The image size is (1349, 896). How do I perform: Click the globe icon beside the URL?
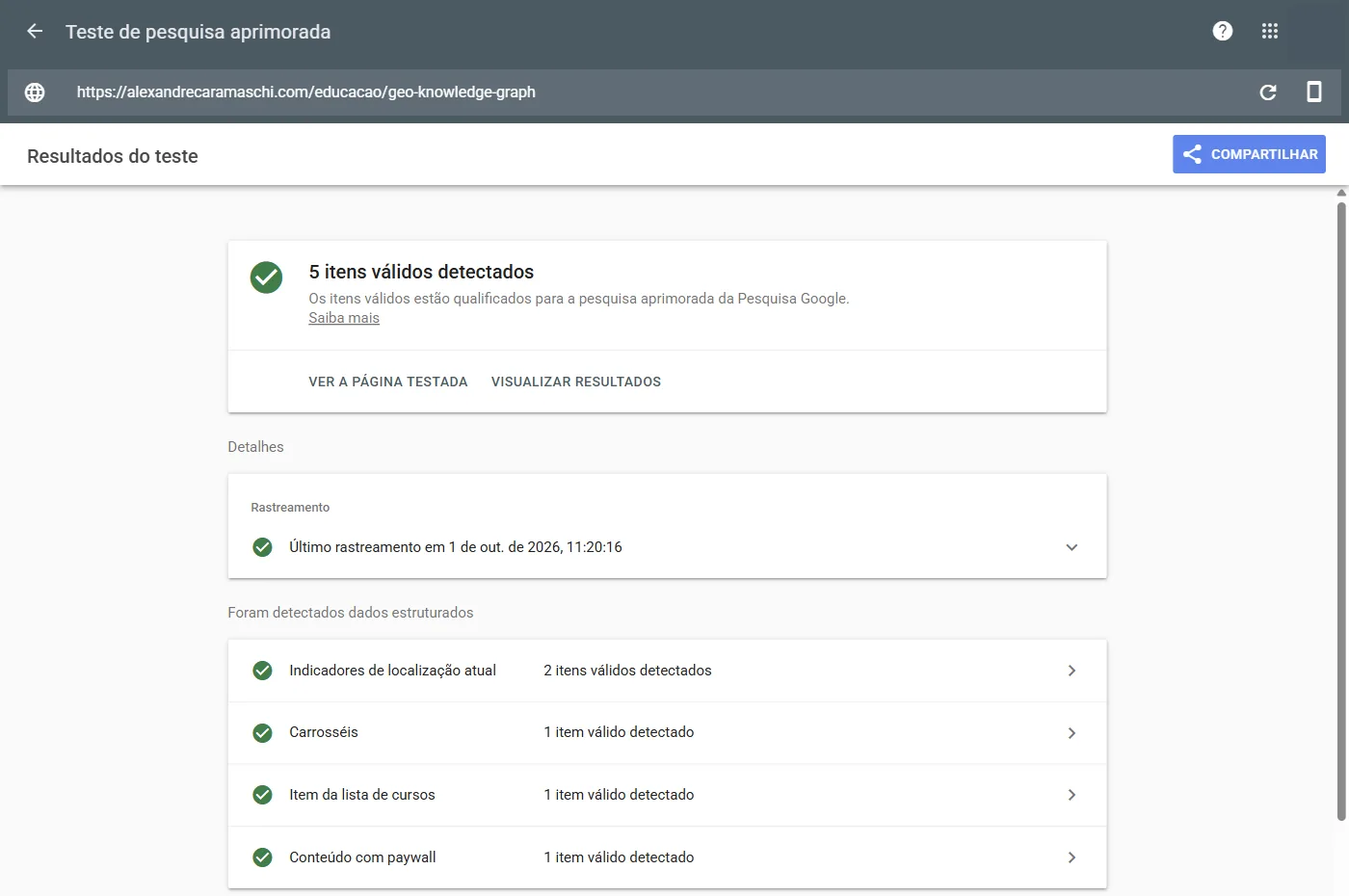click(35, 92)
